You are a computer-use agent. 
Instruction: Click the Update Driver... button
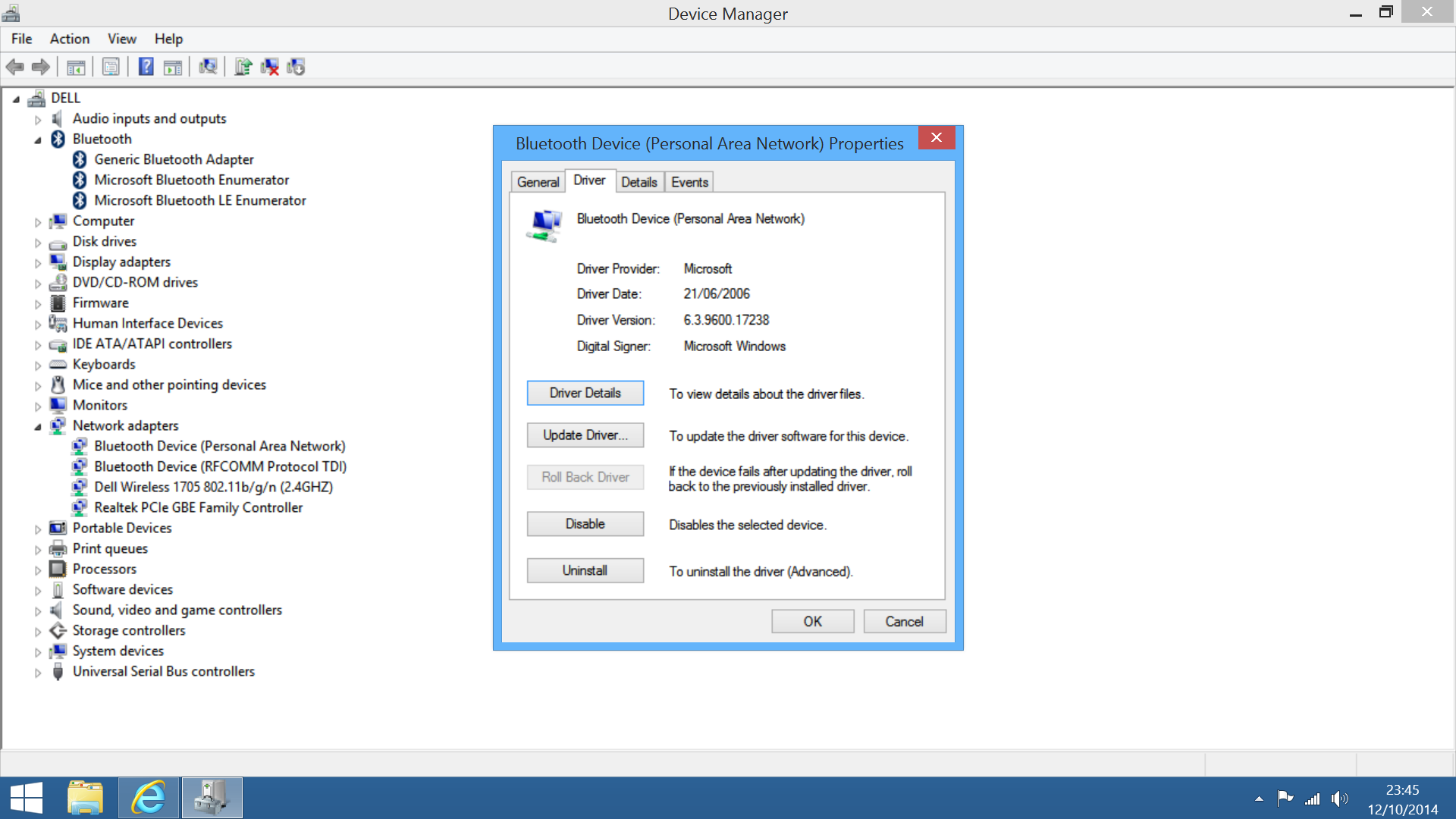[585, 435]
